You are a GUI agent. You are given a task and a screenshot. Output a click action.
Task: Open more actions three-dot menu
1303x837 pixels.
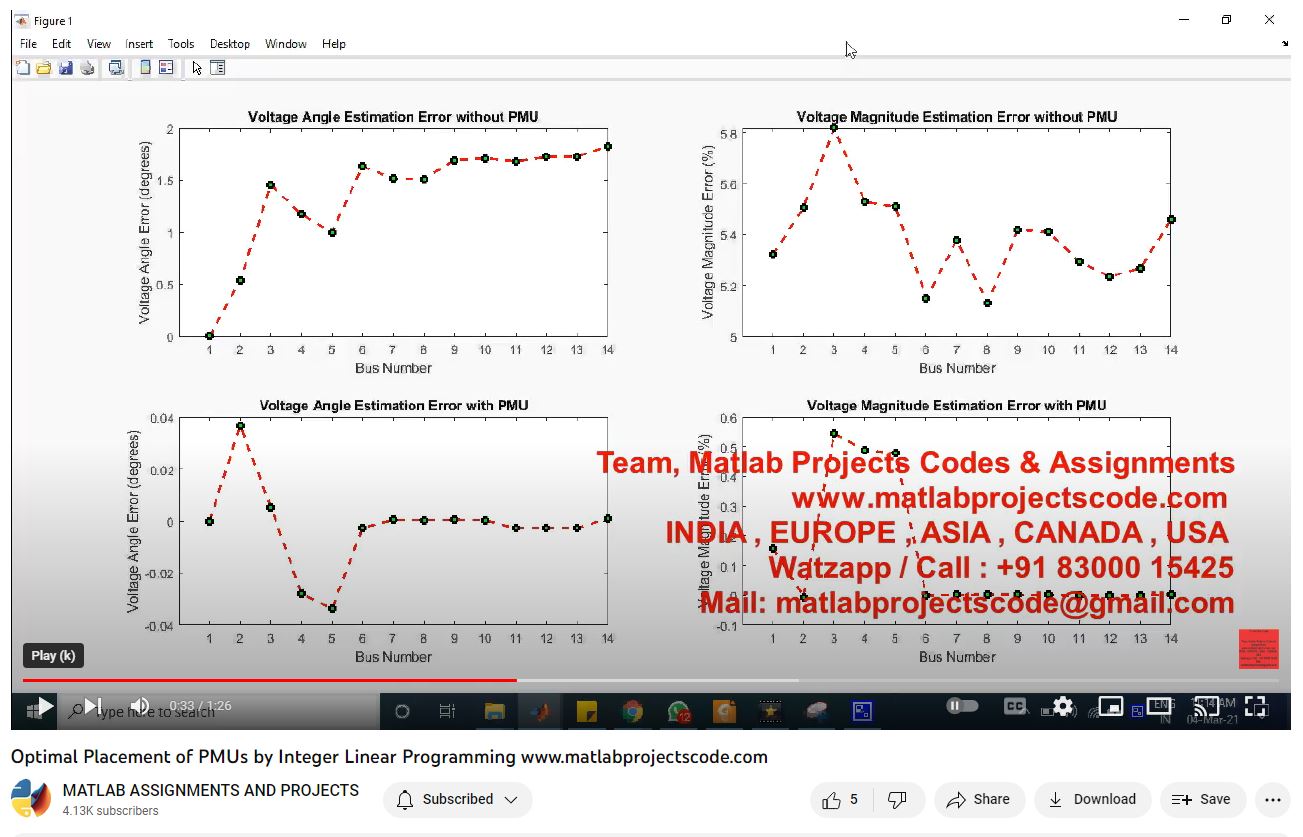(x=1272, y=799)
